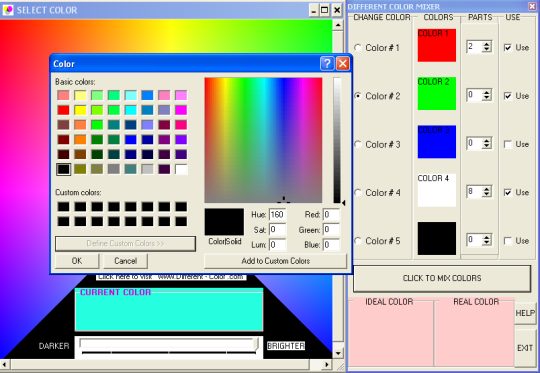Screen dimensions: 540x373
Task: Click the DARKER label
Action: click(x=54, y=346)
